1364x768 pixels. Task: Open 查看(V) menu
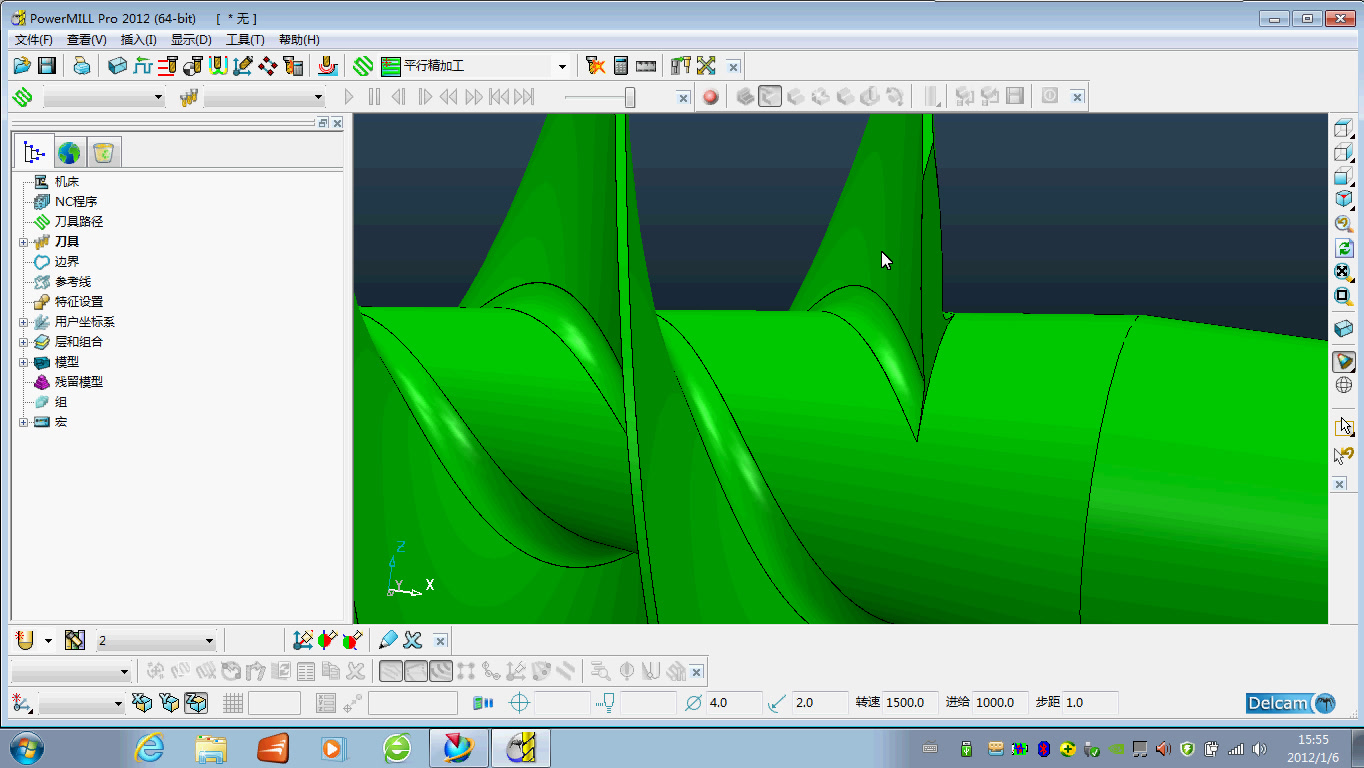87,40
